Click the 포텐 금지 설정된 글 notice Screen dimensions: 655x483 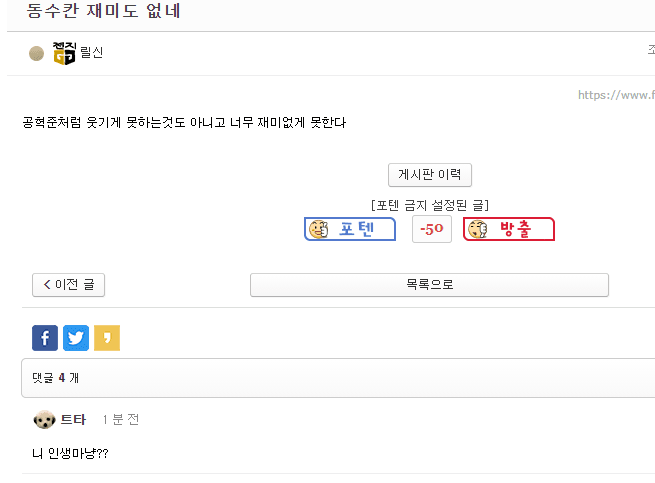click(x=430, y=205)
